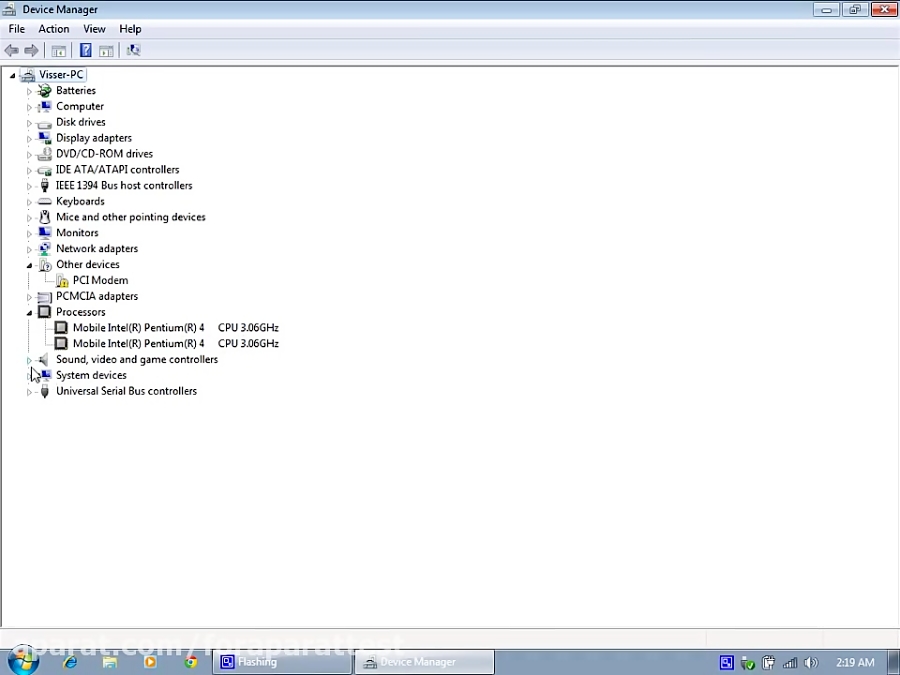Expand the Keyboards category

(29, 201)
